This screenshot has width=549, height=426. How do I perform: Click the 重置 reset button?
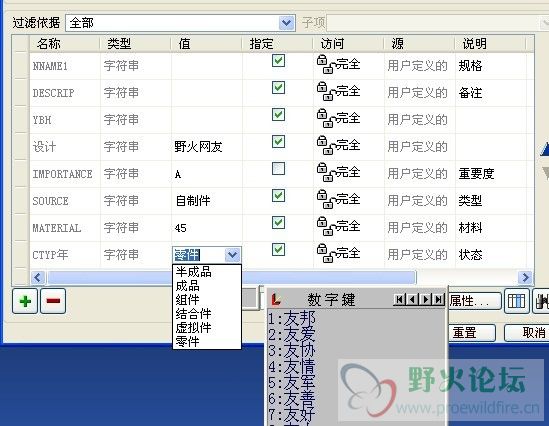[x=472, y=333]
